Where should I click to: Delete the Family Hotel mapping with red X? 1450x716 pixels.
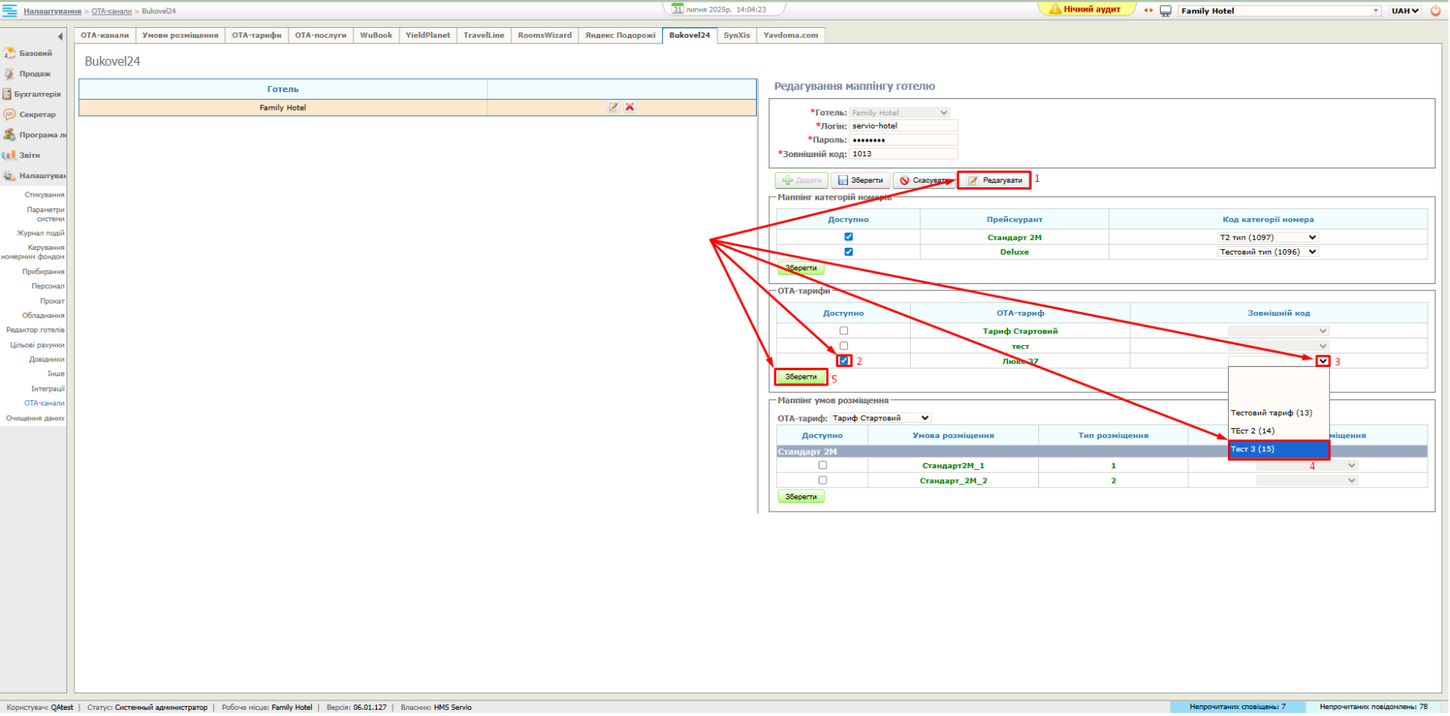(x=629, y=107)
